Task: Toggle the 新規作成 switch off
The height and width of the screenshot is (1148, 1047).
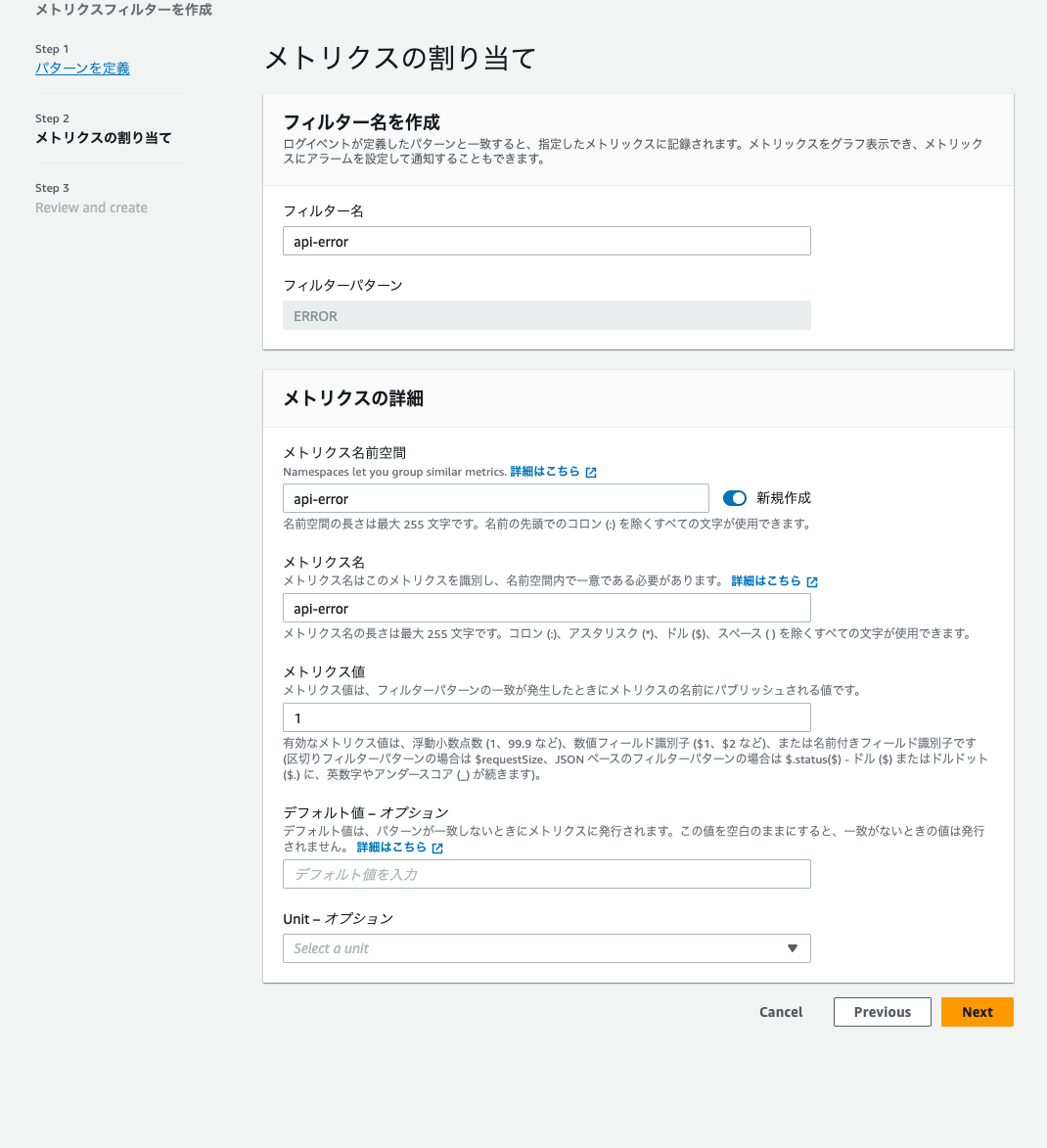Action: tap(734, 498)
